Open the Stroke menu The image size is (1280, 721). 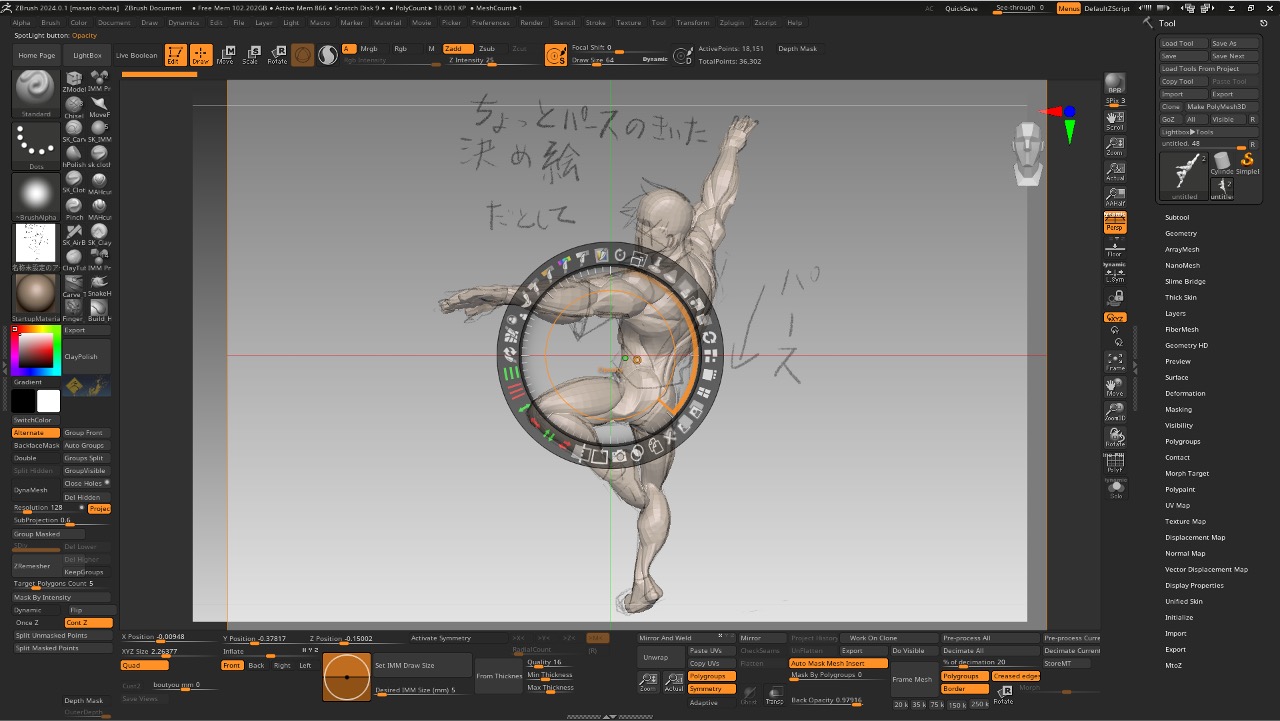(595, 22)
